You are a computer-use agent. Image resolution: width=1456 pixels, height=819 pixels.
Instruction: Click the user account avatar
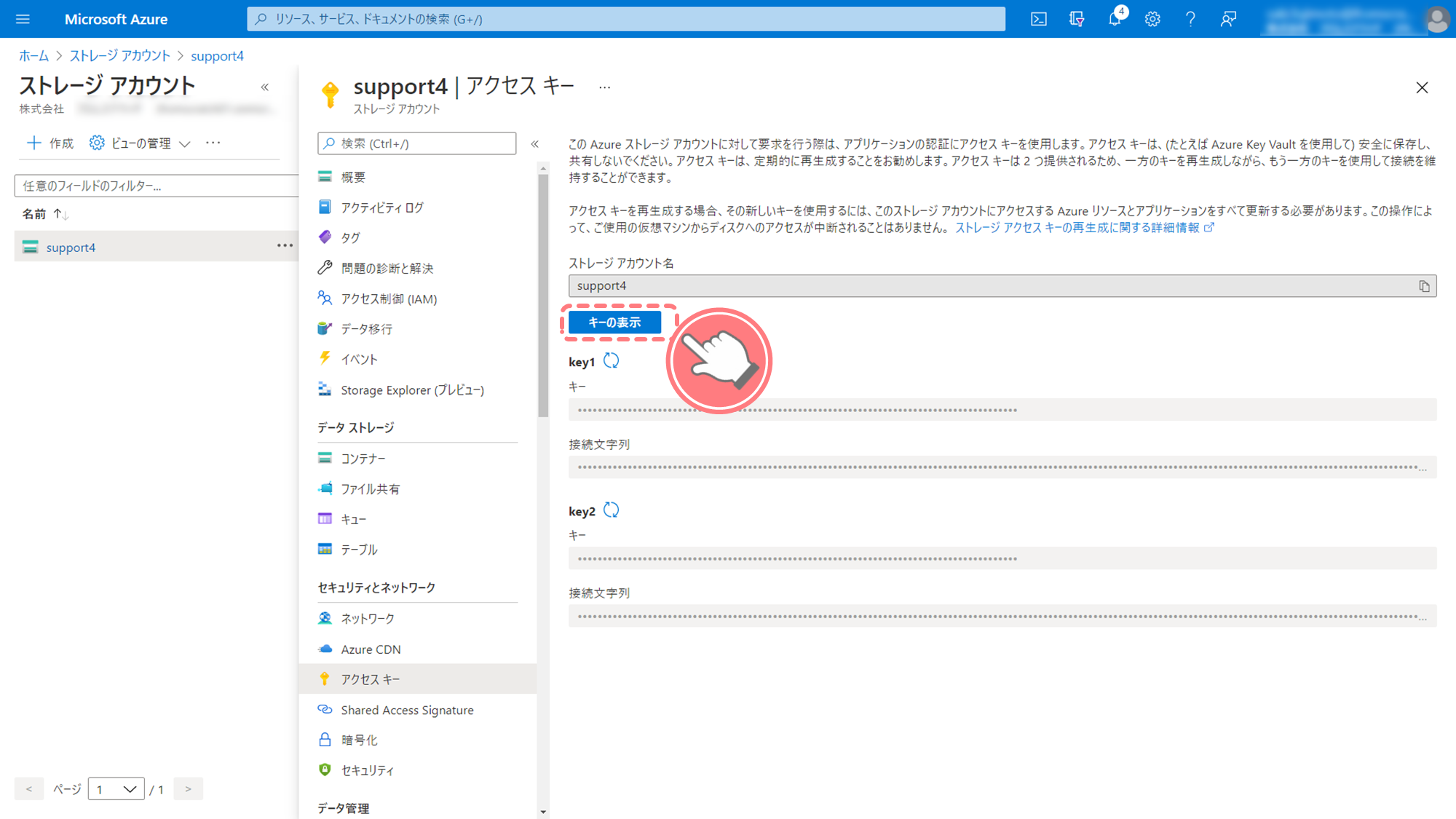tap(1437, 19)
